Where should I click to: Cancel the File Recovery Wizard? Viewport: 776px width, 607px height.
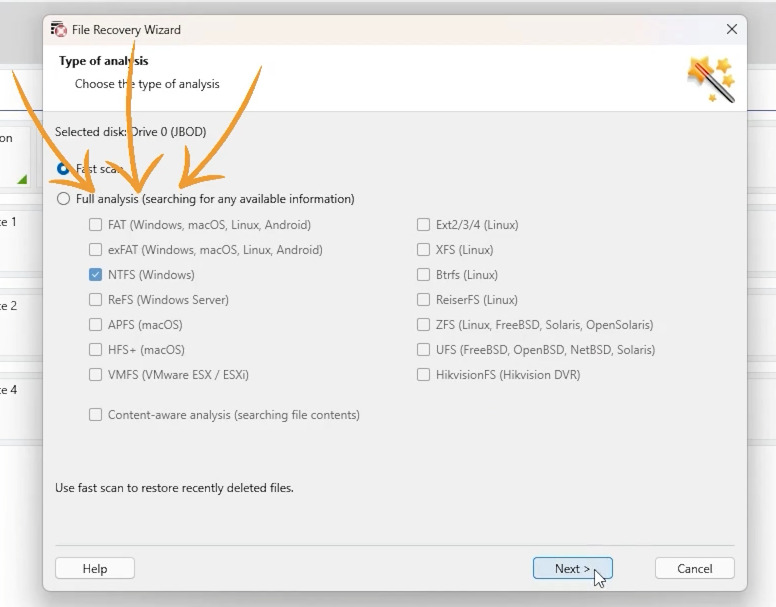[694, 568]
